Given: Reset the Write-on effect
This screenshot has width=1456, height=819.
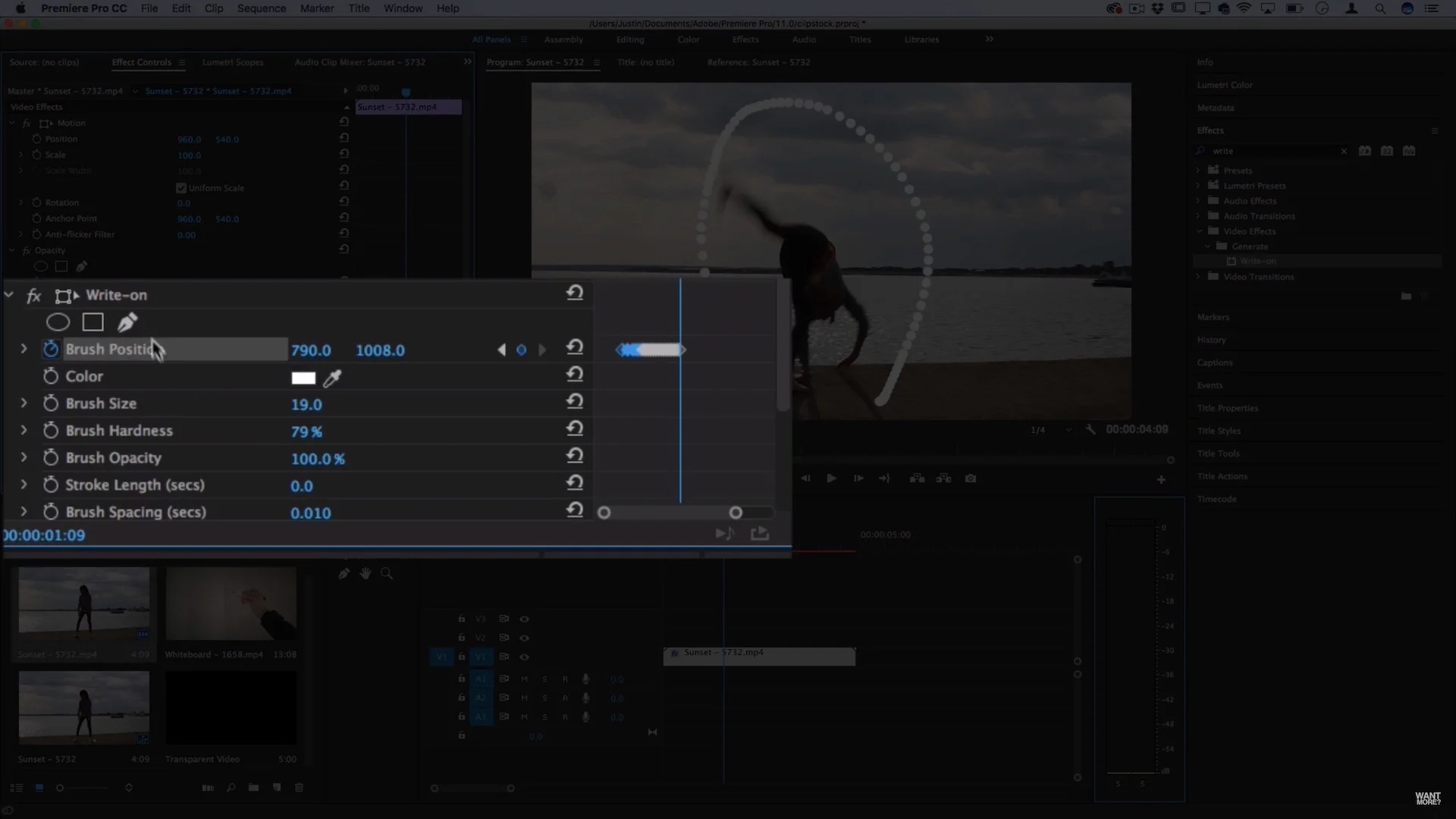Looking at the screenshot, I should click(574, 293).
